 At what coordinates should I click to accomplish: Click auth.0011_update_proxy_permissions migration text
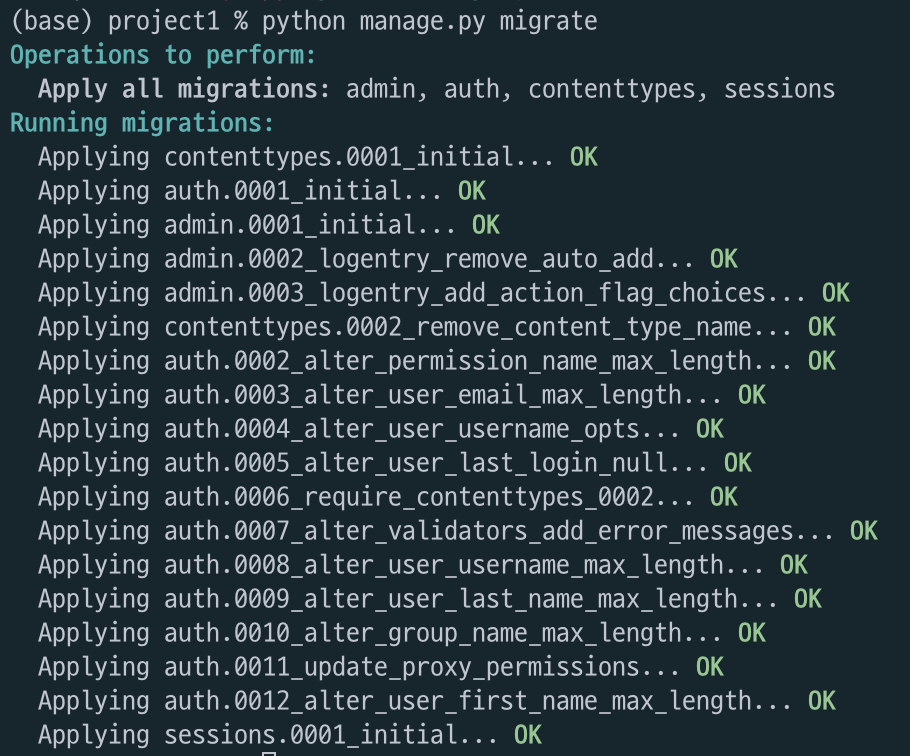[x=423, y=668]
